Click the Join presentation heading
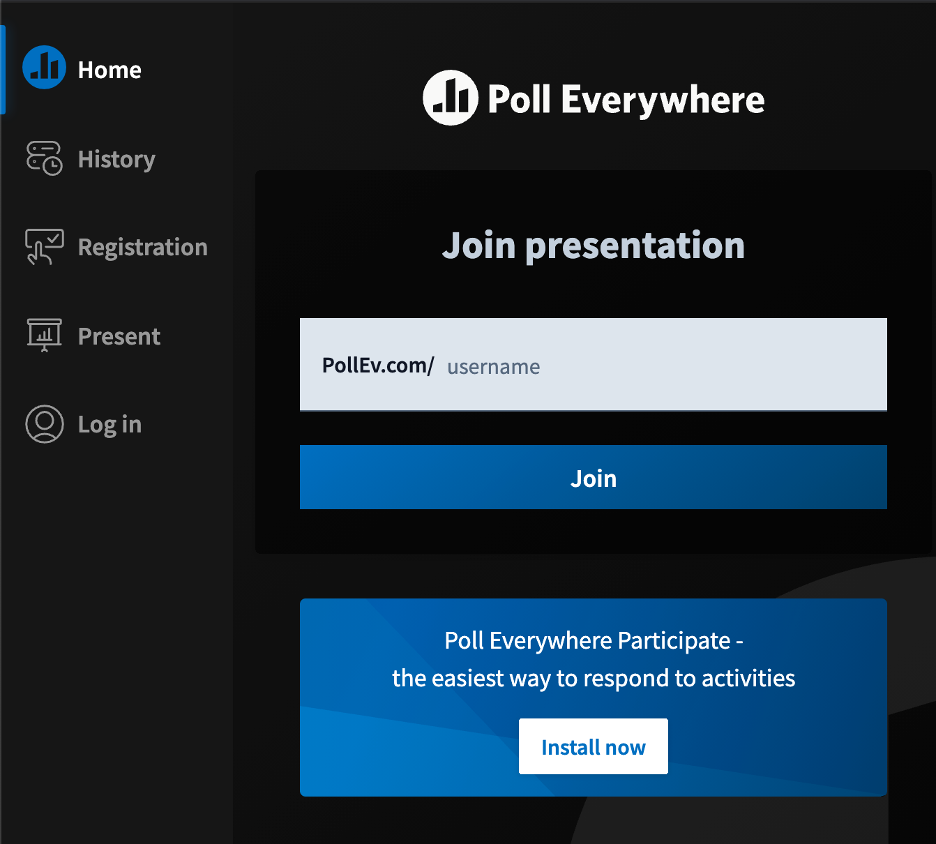 [593, 244]
